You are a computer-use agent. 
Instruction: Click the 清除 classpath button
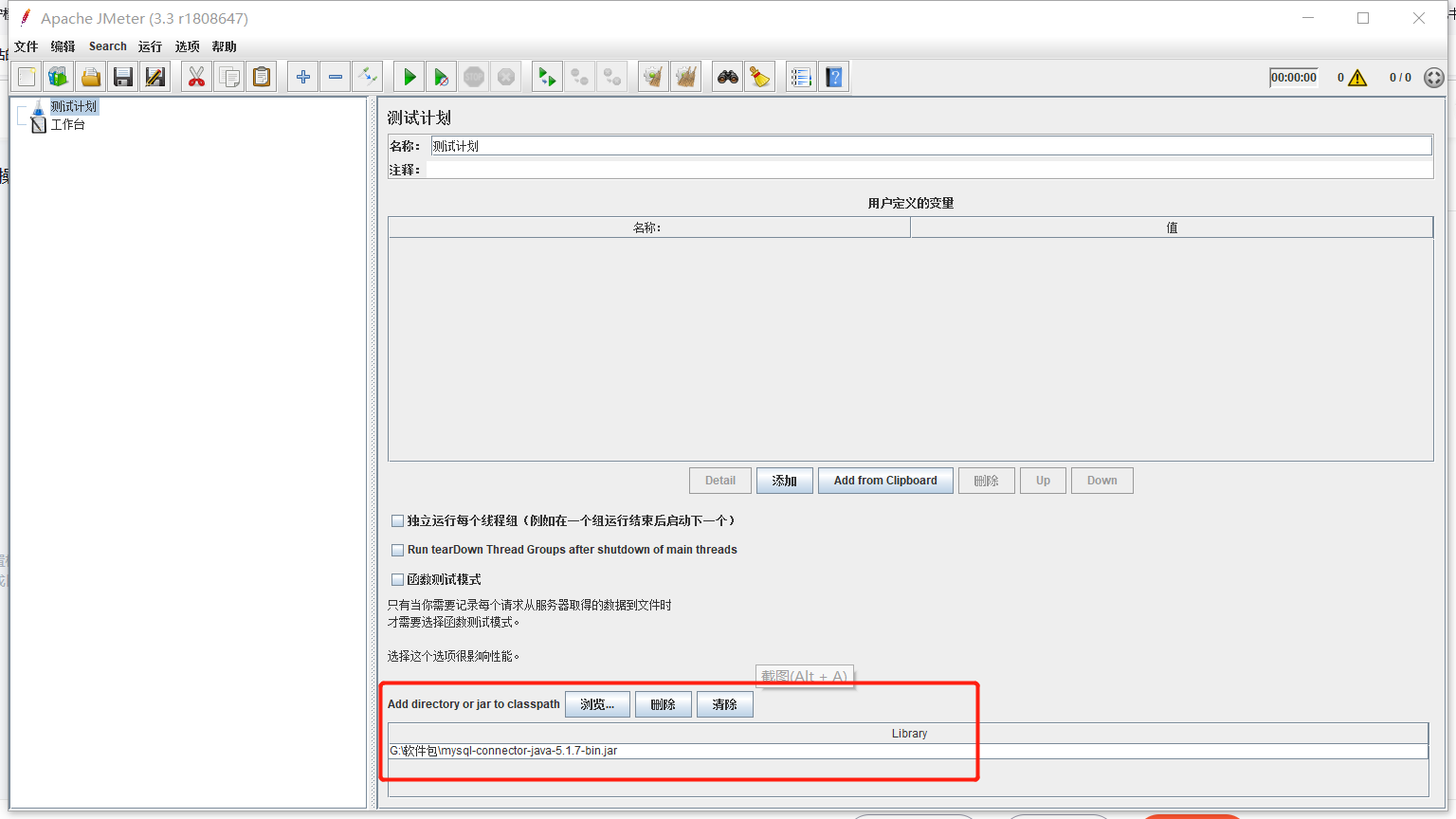725,704
